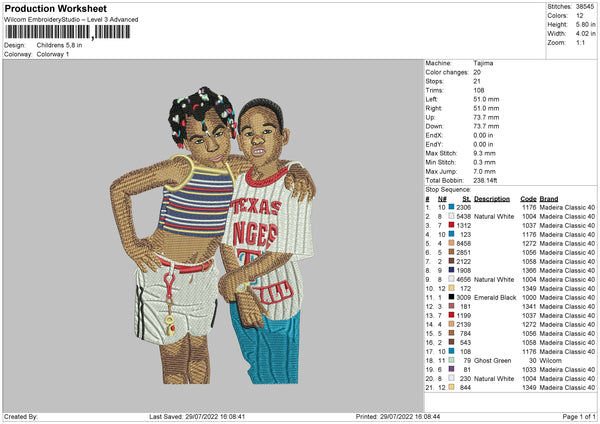Click the Up value 73.7 mm
The height and width of the screenshot is (424, 600).
pos(486,117)
